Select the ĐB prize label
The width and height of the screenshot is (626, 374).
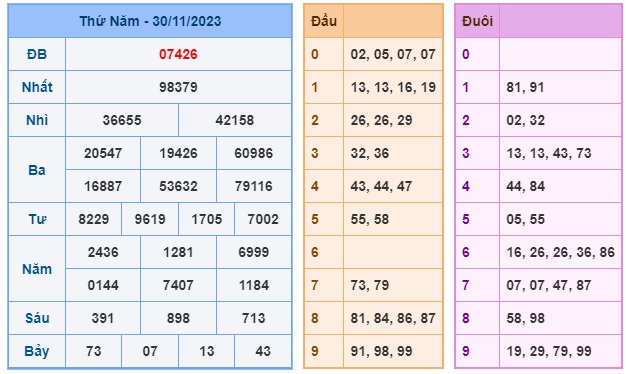click(x=37, y=54)
